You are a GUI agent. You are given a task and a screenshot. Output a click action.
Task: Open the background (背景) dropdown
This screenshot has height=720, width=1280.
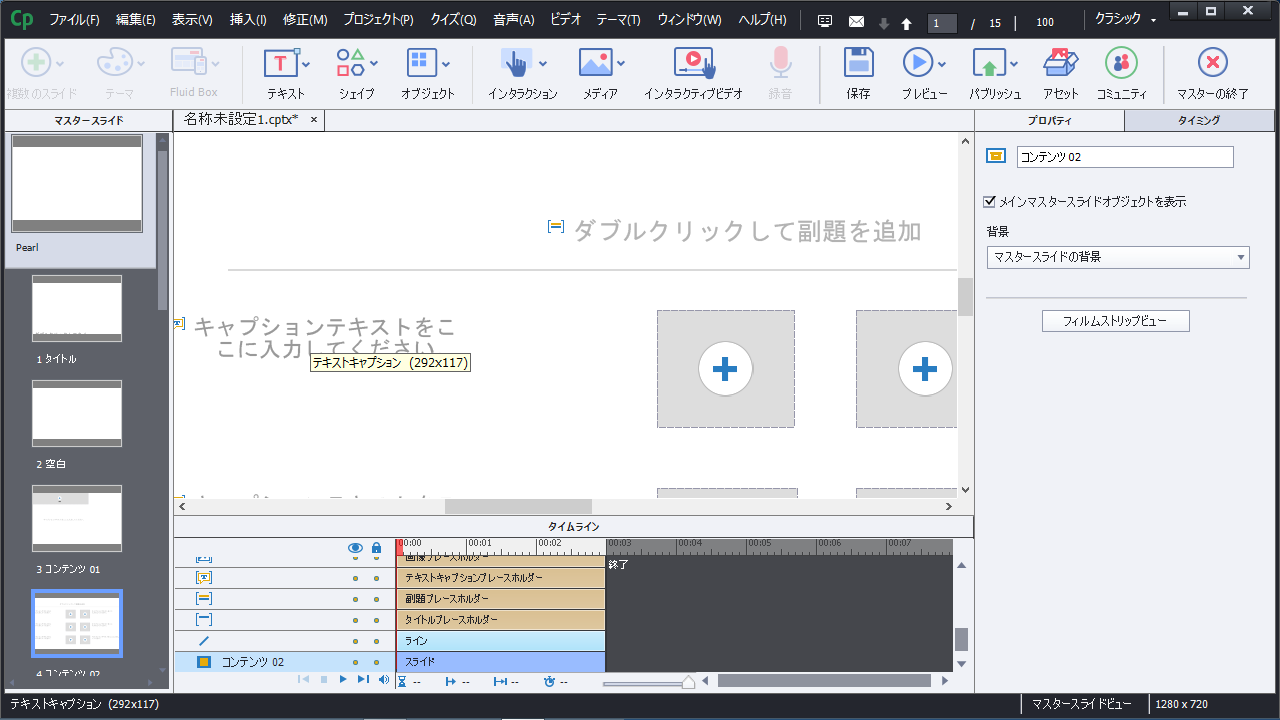pos(1117,258)
